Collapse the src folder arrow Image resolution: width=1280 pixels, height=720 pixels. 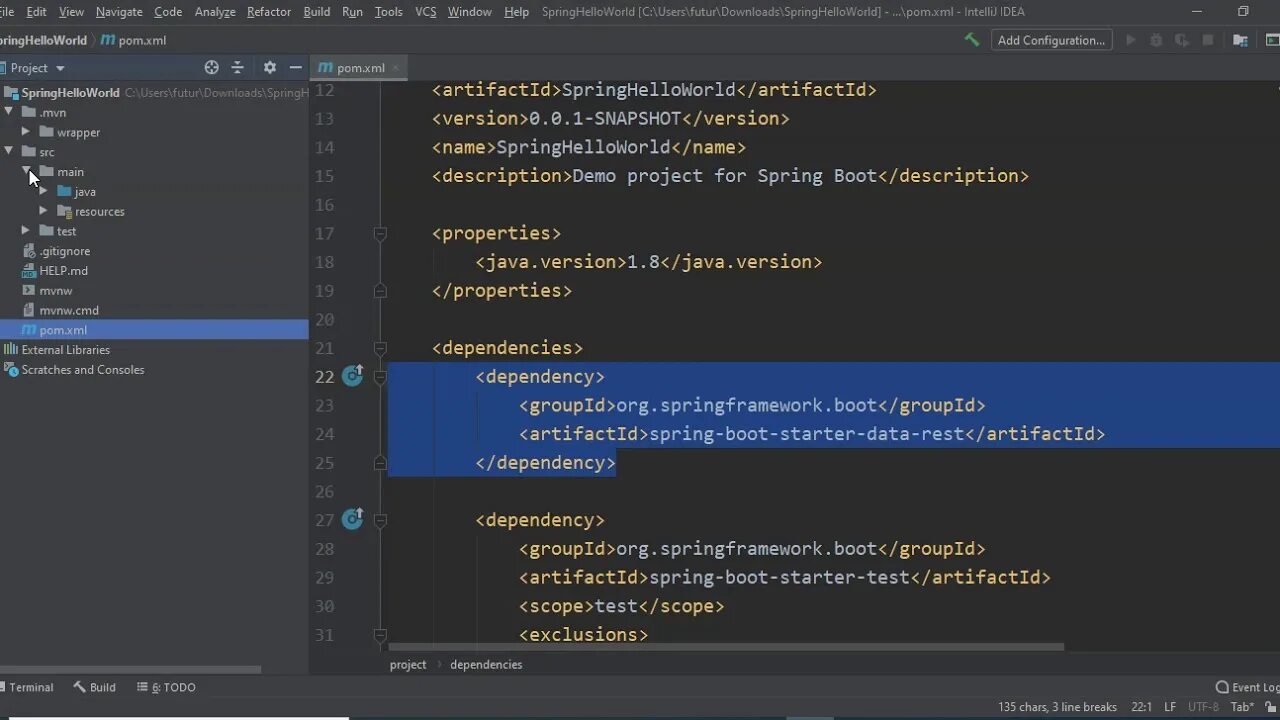tap(8, 152)
